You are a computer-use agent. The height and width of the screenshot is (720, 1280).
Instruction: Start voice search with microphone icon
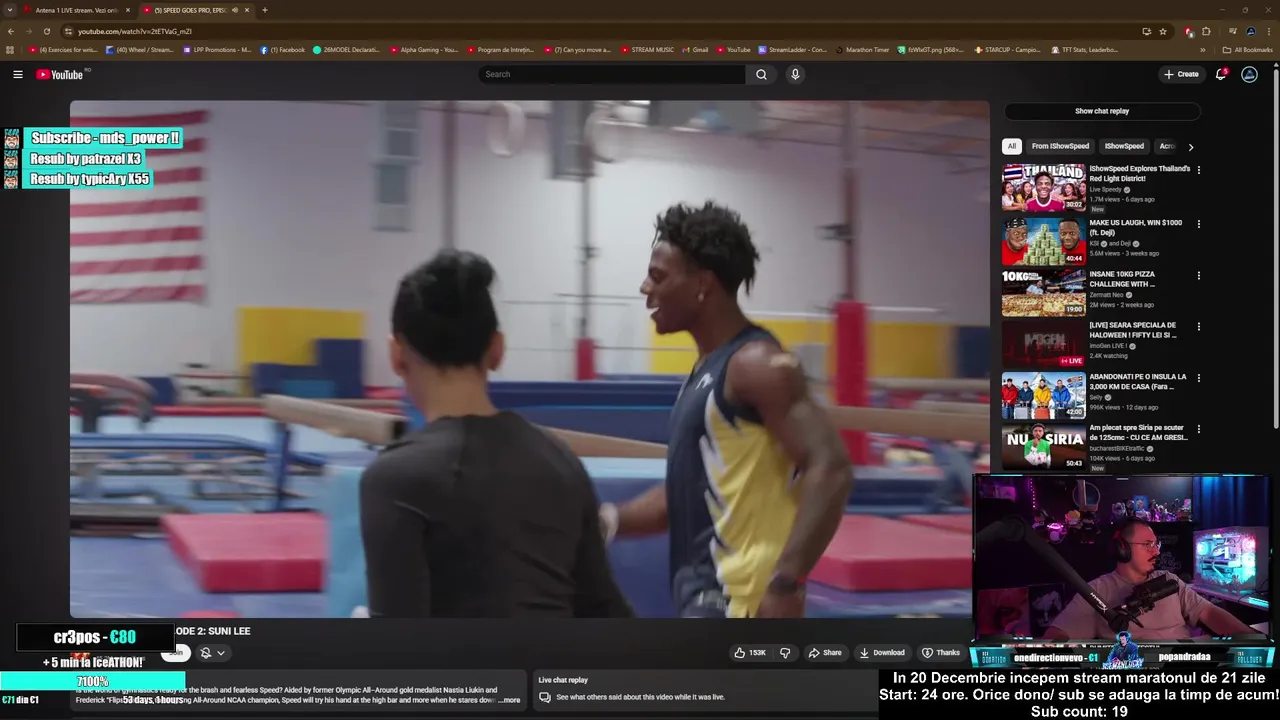click(795, 74)
